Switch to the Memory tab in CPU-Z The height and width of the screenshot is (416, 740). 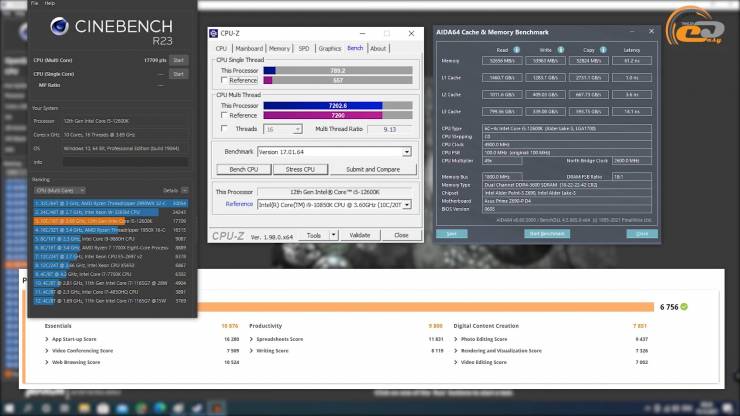click(279, 49)
